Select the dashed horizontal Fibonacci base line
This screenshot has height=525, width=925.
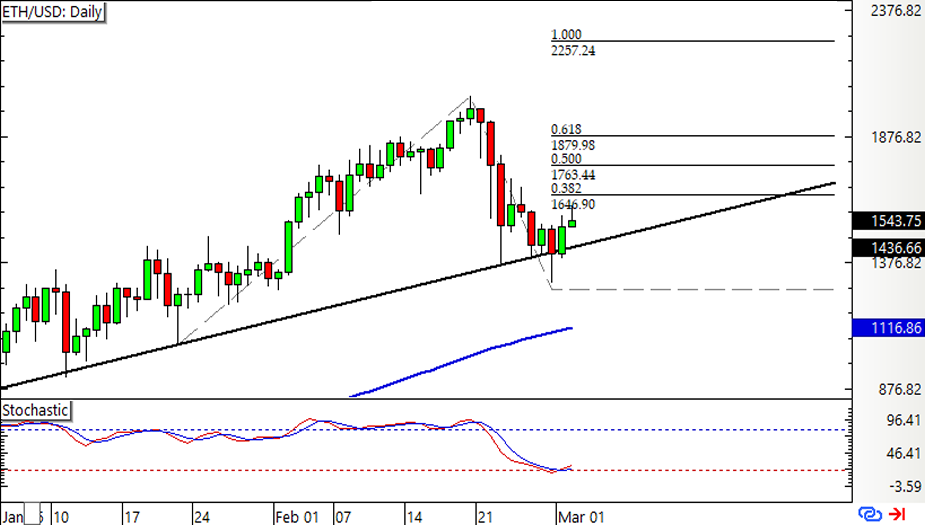[x=693, y=290]
